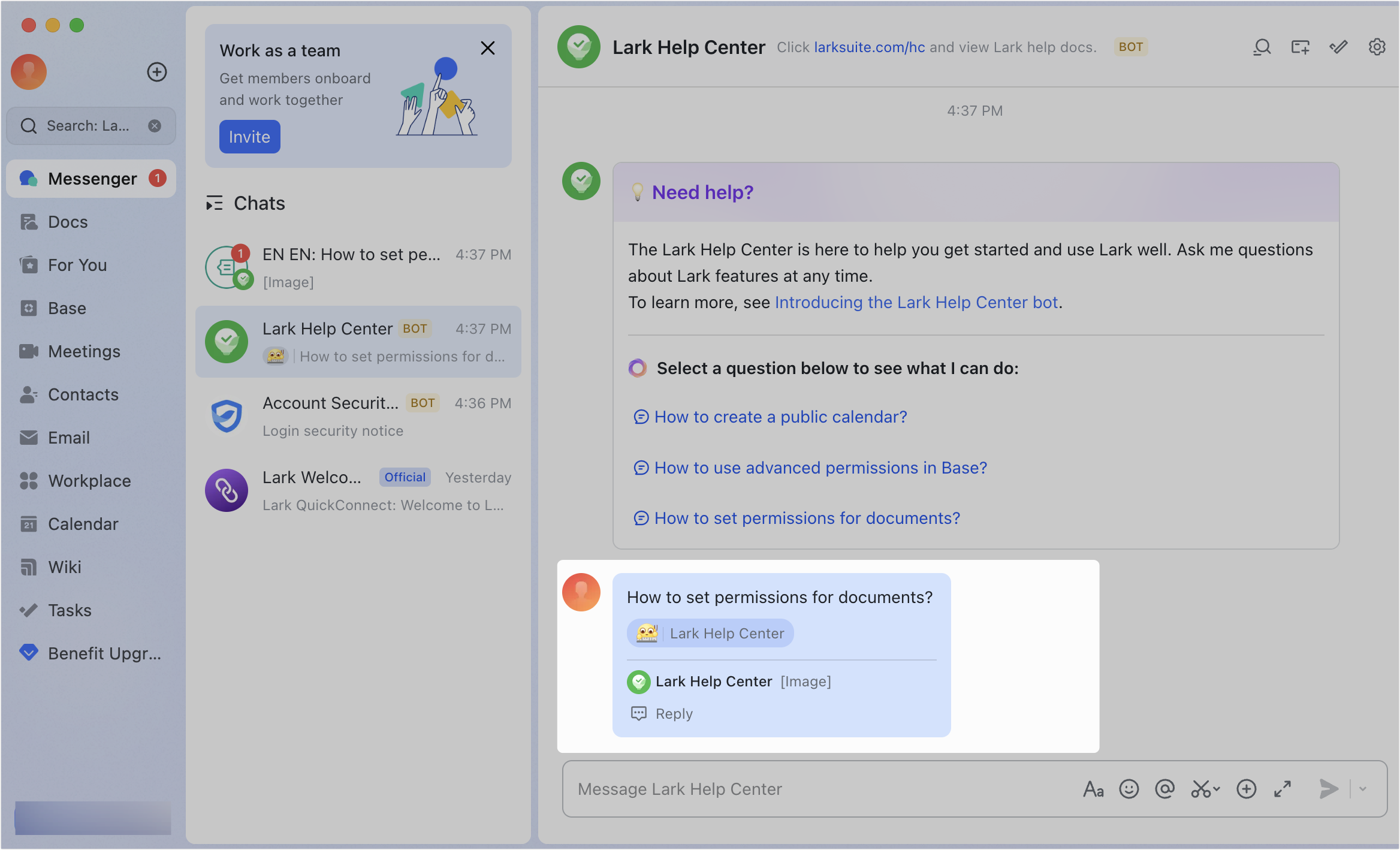Click the add-group icon in chat header
This screenshot has width=1400, height=850.
tap(1300, 47)
